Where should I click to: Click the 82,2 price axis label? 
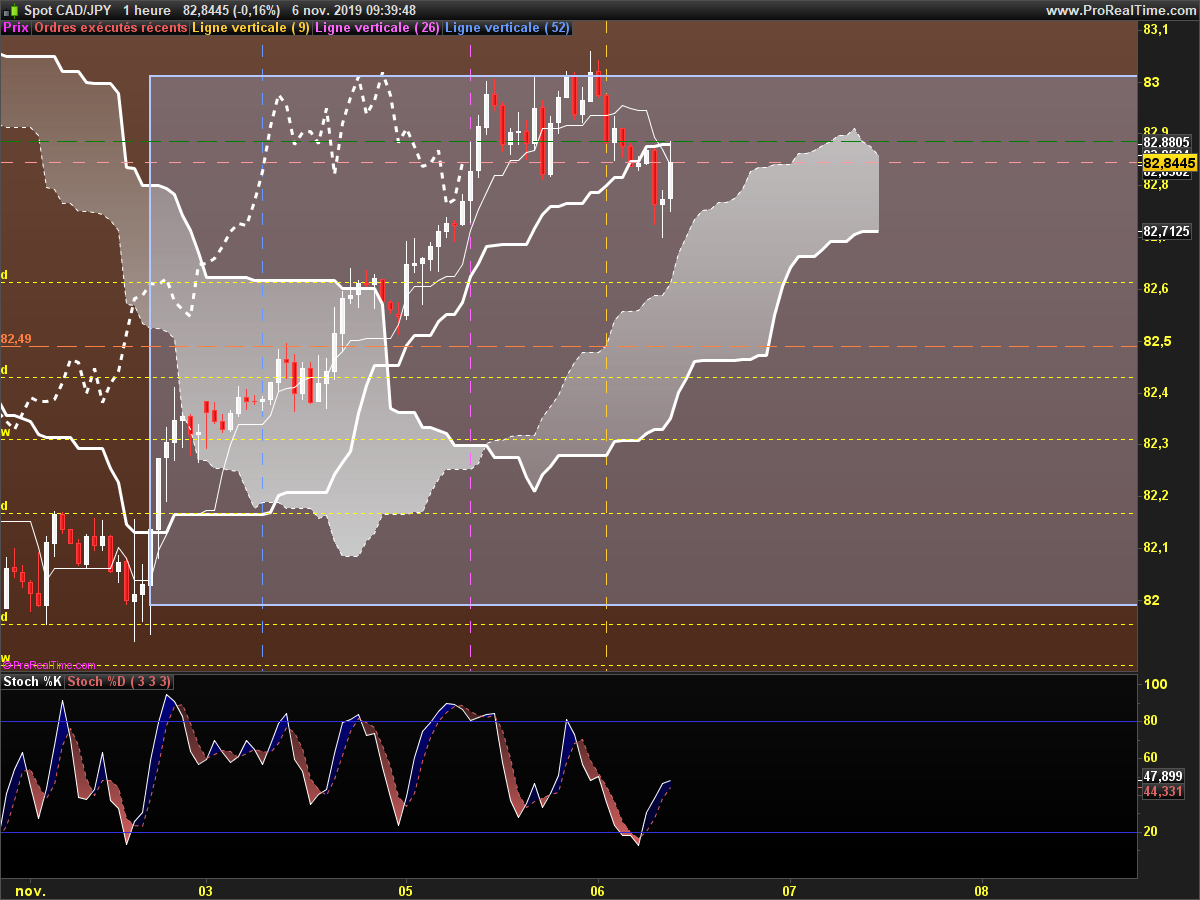coord(1156,496)
